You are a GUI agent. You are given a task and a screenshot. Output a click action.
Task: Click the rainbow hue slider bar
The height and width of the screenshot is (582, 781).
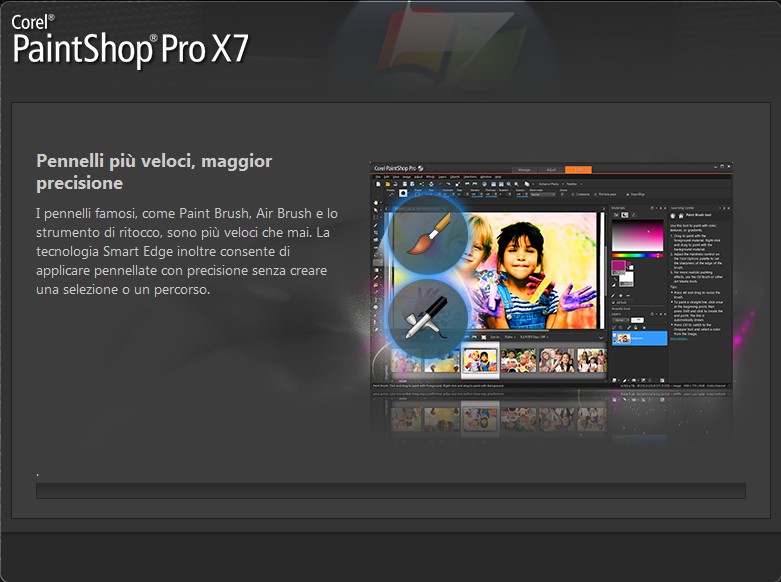pos(637,255)
